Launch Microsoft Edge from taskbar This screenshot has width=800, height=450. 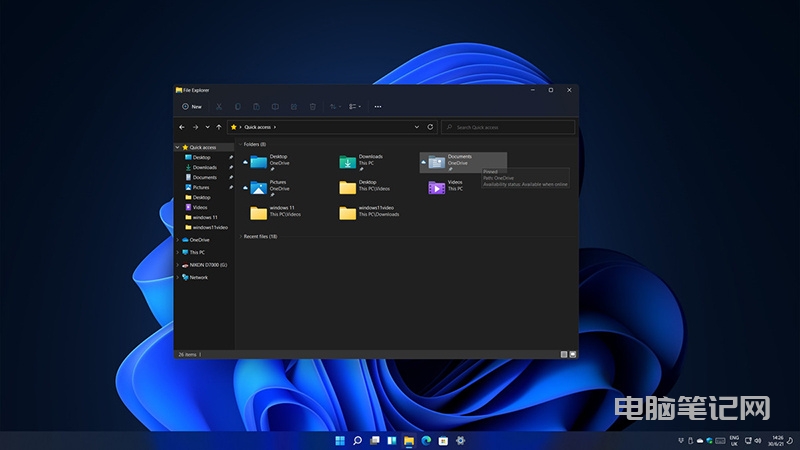point(426,441)
